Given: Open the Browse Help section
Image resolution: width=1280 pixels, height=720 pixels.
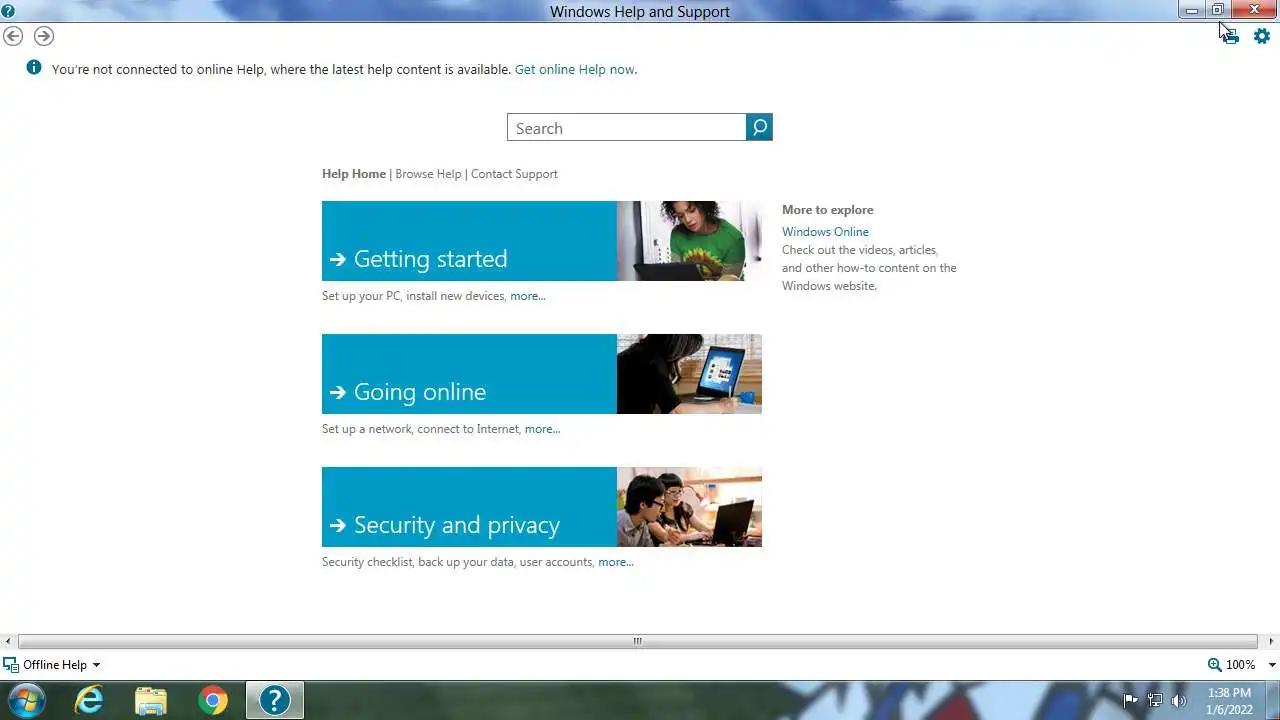Looking at the screenshot, I should coord(428,174).
